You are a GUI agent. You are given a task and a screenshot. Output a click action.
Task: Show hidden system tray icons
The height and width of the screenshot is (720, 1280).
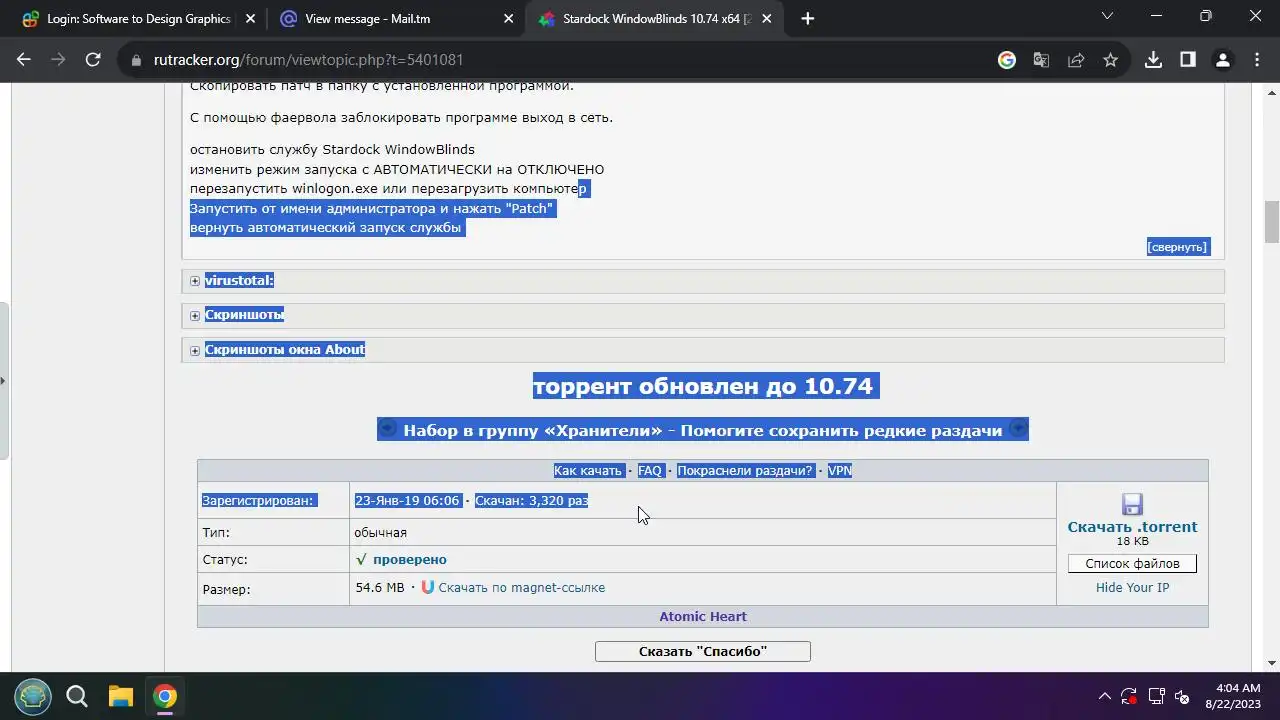[x=1105, y=696]
